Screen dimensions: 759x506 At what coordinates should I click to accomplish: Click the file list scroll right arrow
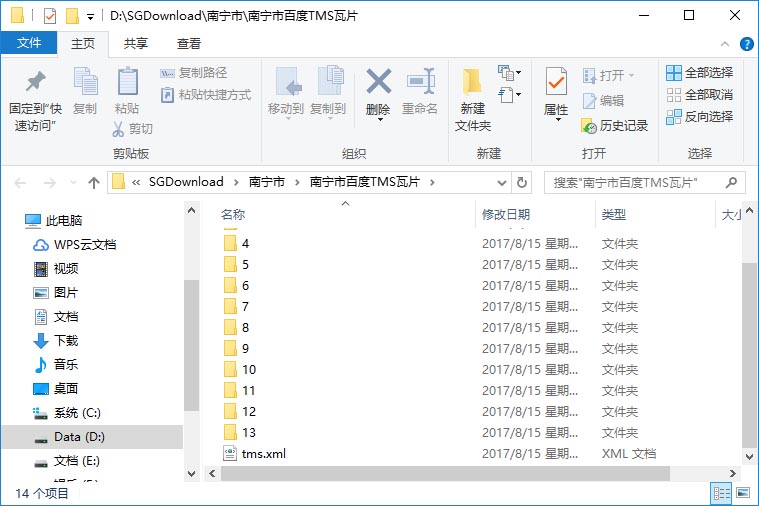tap(732, 474)
